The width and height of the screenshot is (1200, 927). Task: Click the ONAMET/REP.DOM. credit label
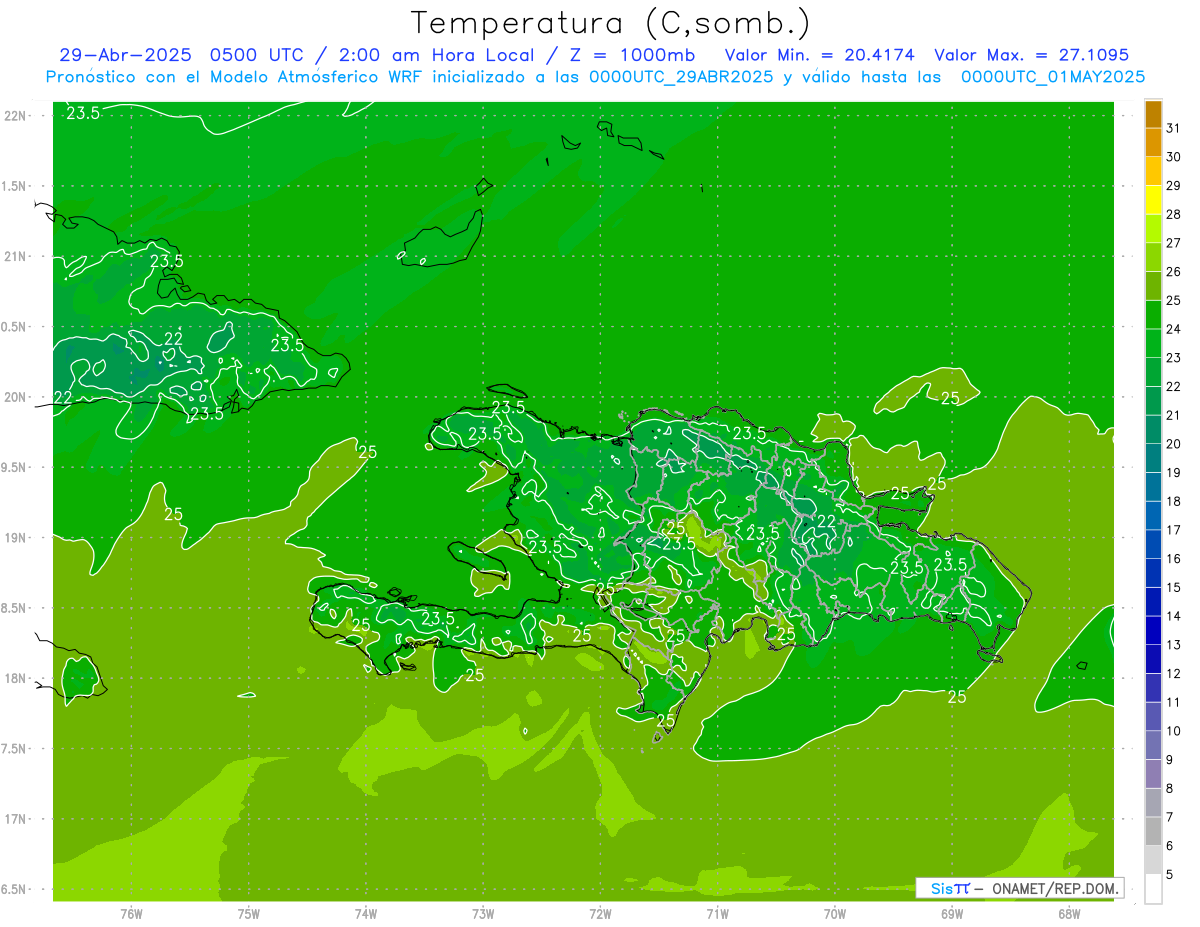(x=1054, y=888)
